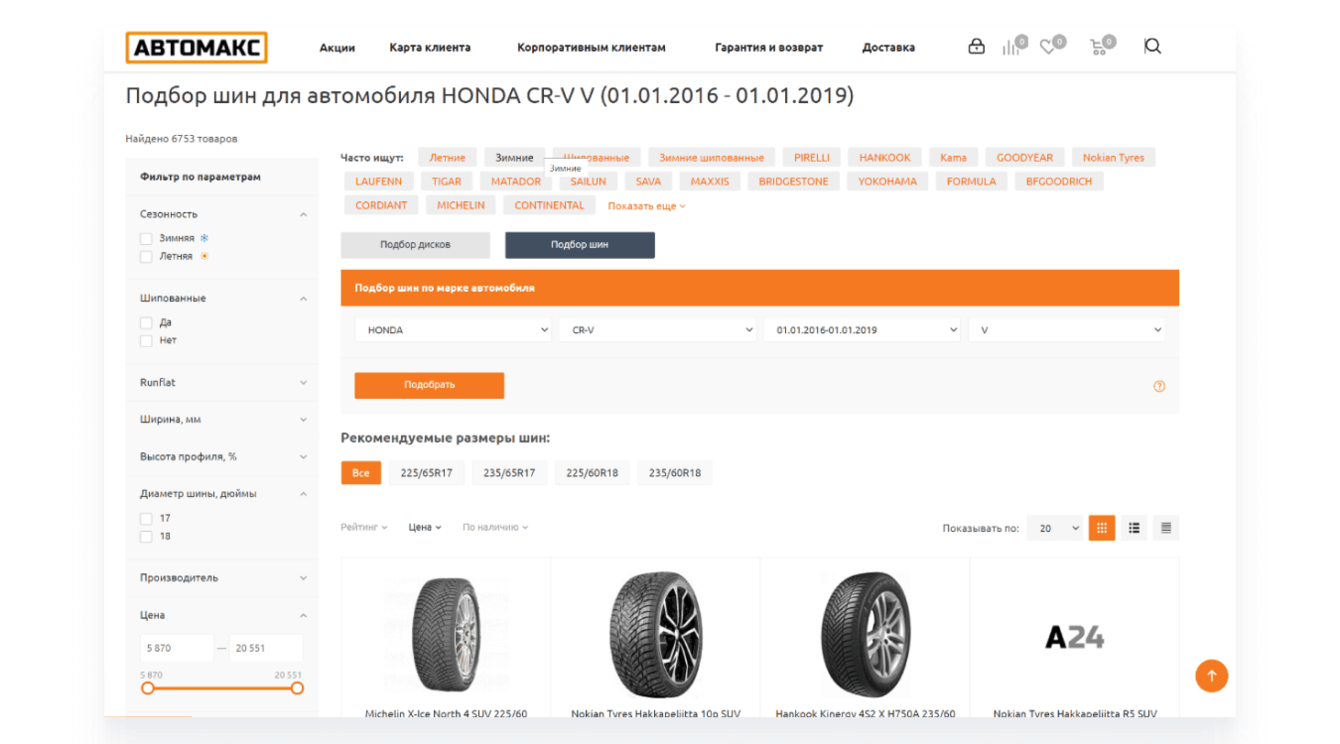Open the Michelin X-Ice North 4 tire image
The width and height of the screenshot is (1340, 744).
(446, 635)
